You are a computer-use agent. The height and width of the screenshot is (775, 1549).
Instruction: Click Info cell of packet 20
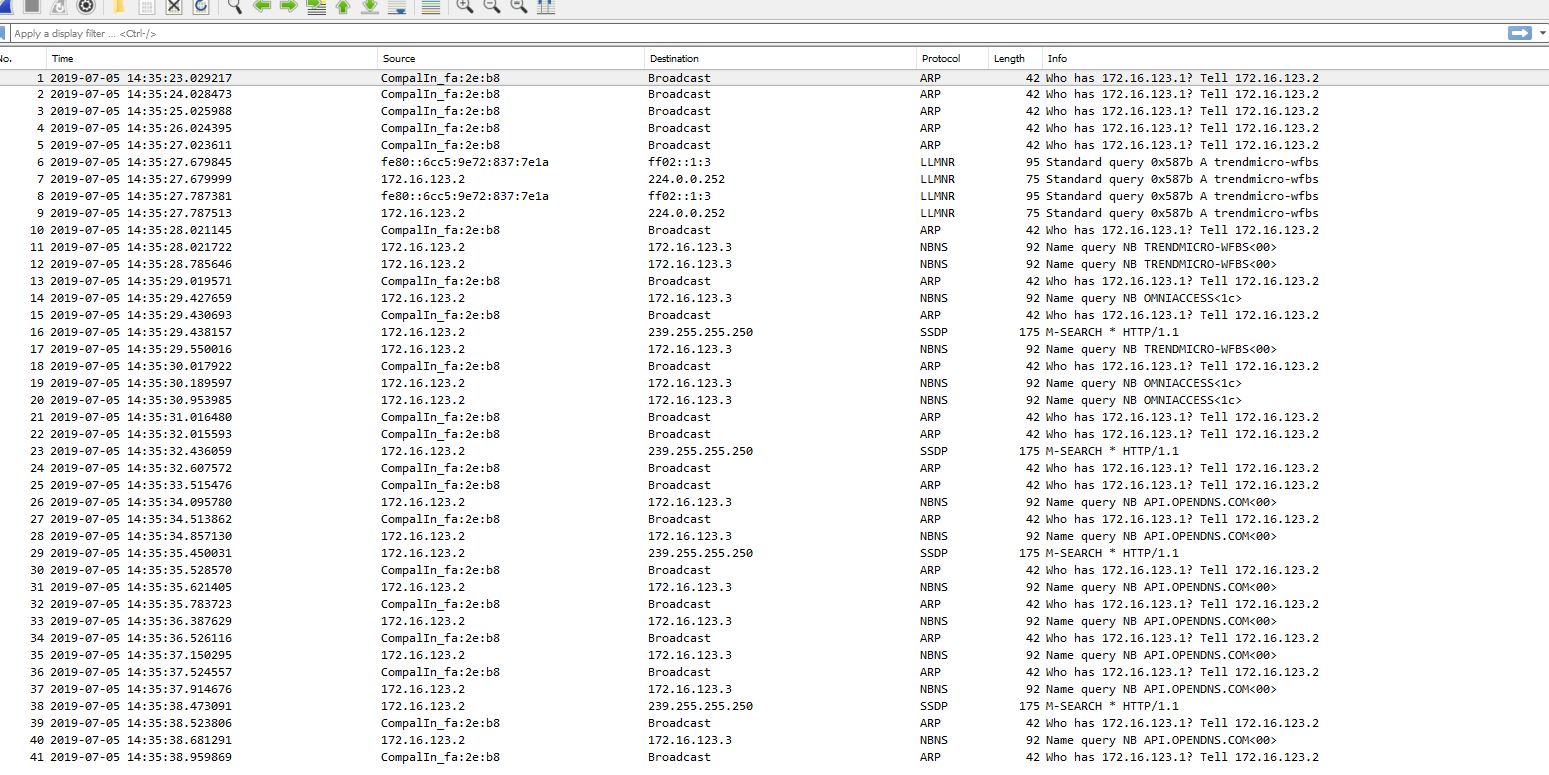pos(1144,400)
